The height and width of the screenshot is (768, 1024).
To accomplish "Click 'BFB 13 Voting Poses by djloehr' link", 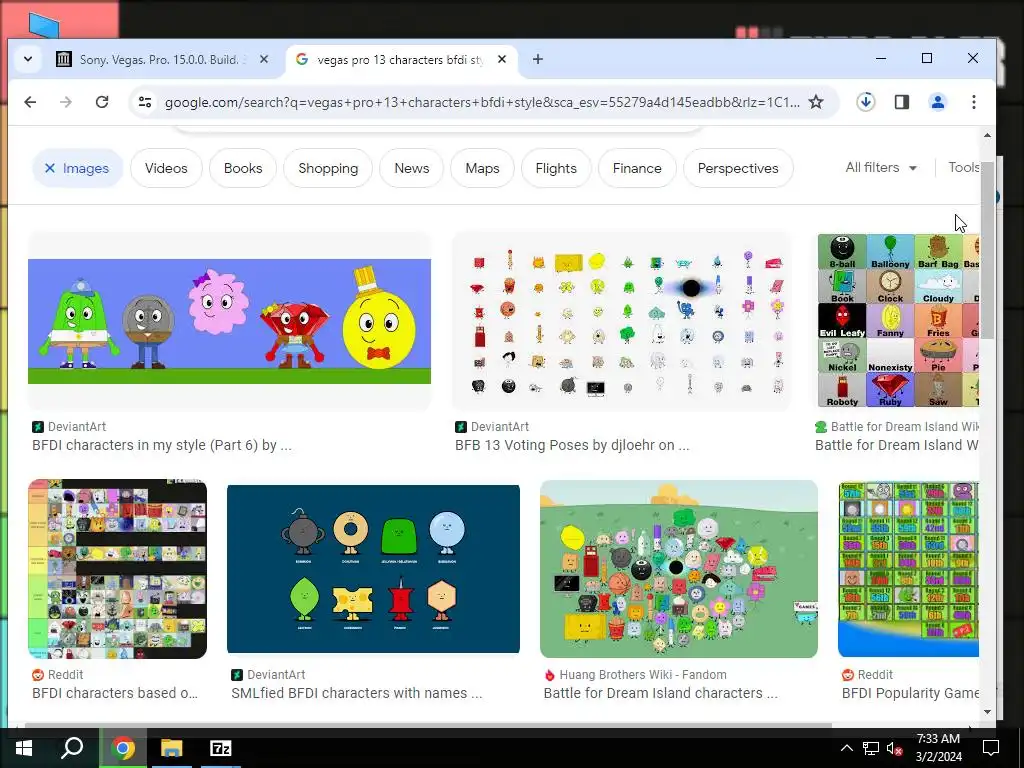I will 572,445.
